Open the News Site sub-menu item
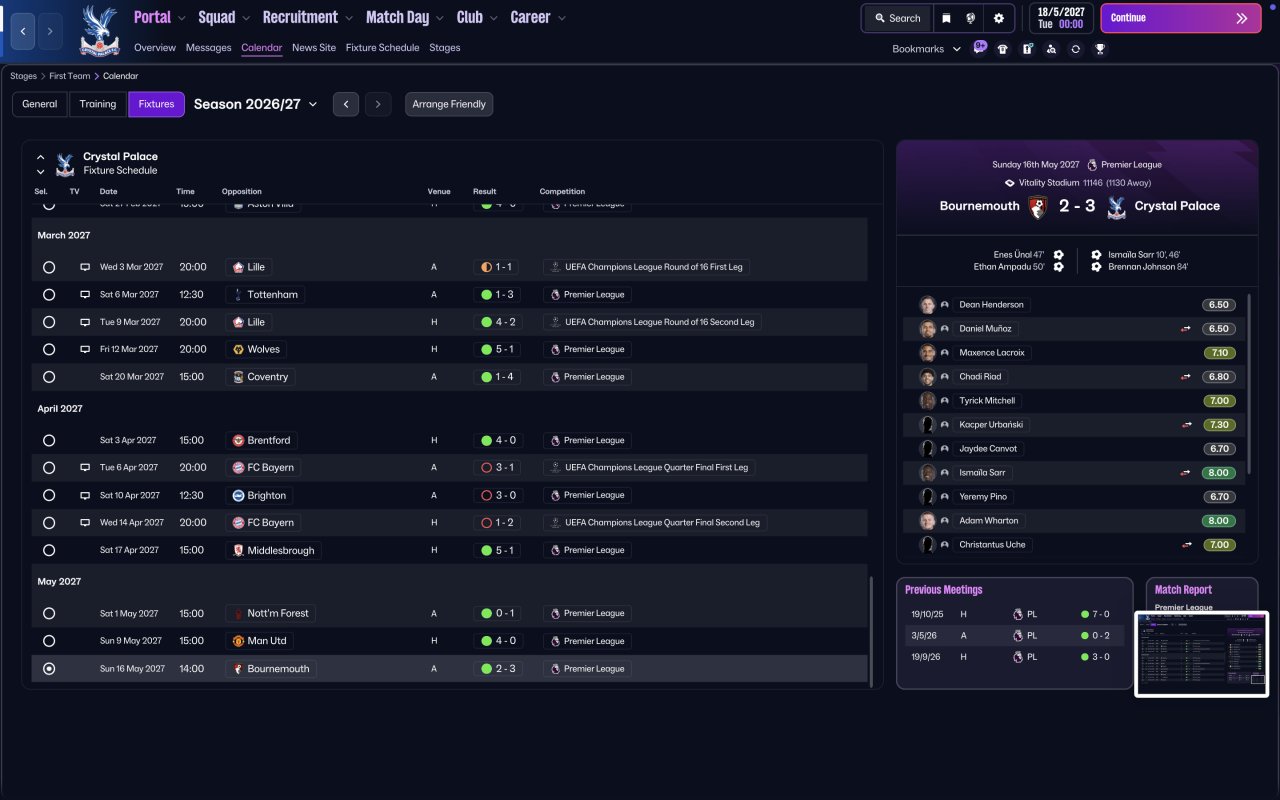This screenshot has width=1280, height=800. click(314, 48)
